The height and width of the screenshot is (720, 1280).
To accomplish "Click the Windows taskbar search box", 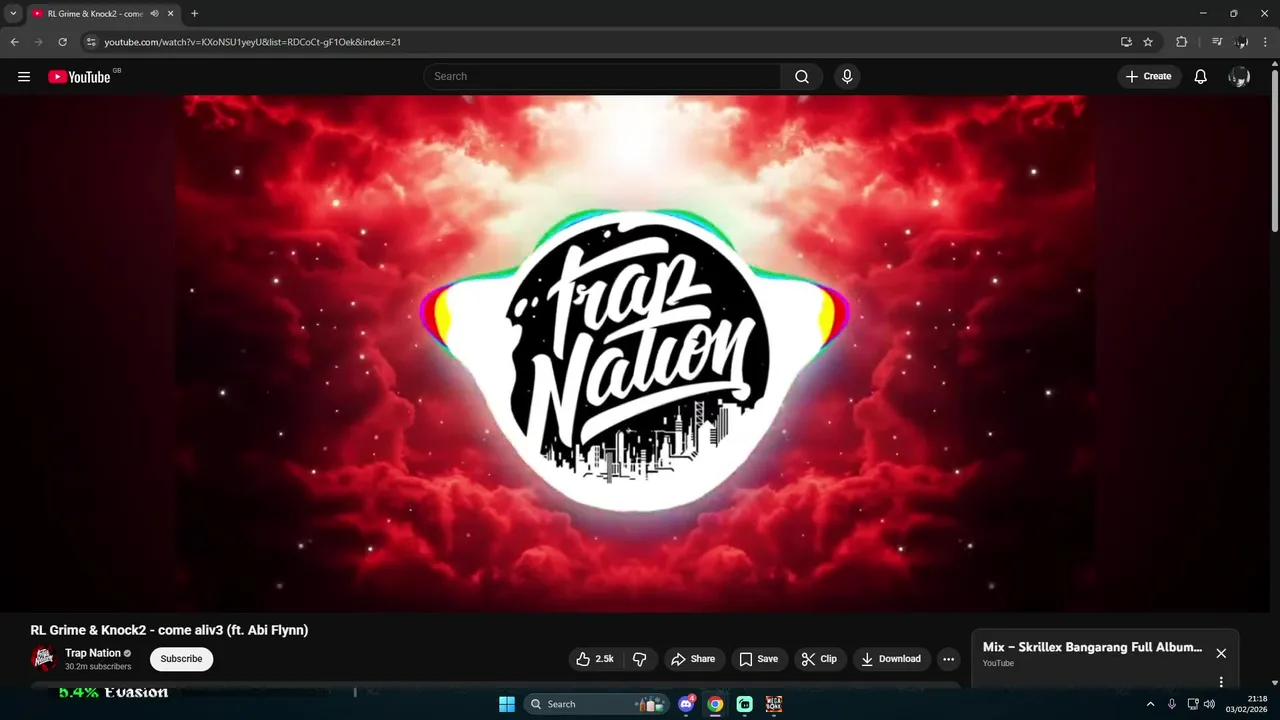I will (x=597, y=704).
